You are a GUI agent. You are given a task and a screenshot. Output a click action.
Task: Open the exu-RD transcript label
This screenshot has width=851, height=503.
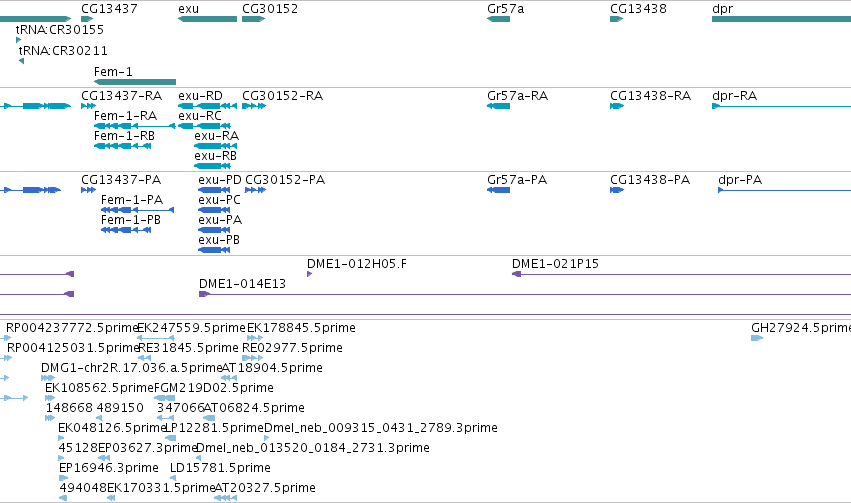pyautogui.click(x=200, y=95)
